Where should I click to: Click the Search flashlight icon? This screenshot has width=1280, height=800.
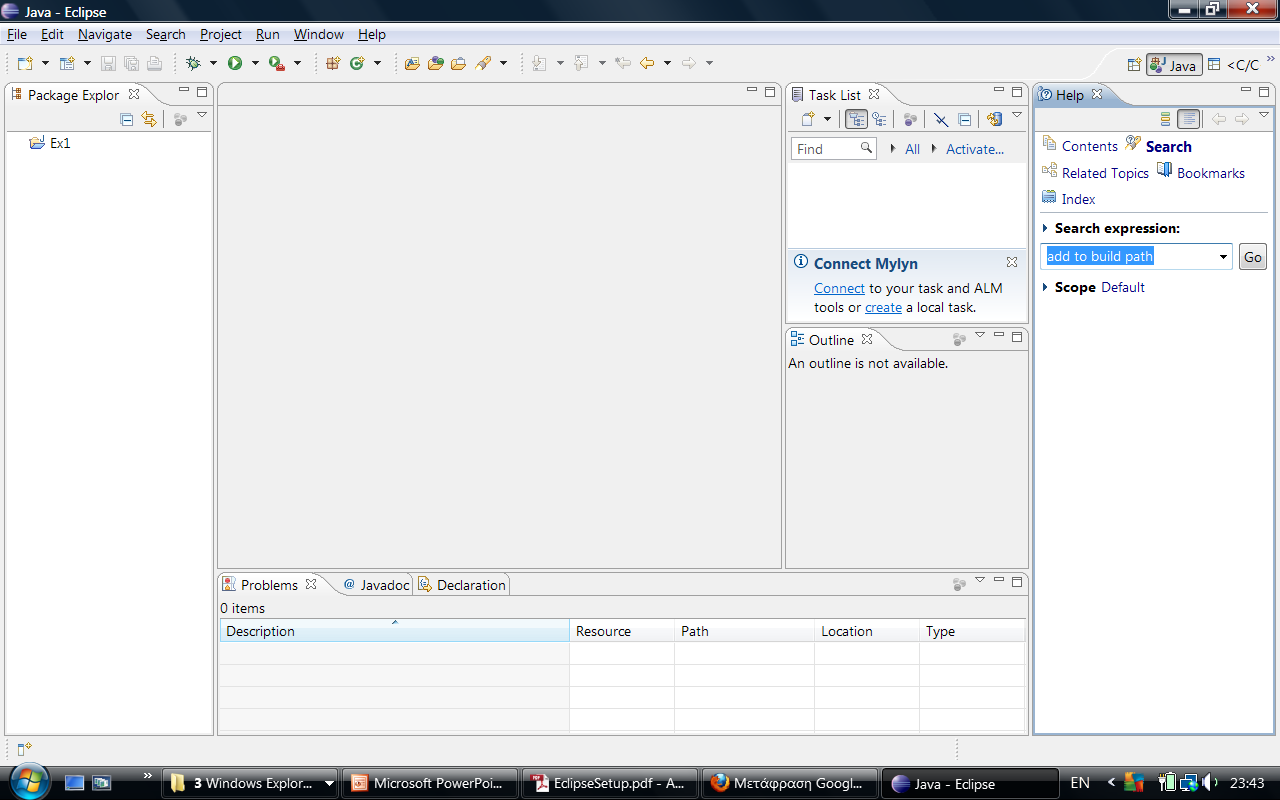483,63
